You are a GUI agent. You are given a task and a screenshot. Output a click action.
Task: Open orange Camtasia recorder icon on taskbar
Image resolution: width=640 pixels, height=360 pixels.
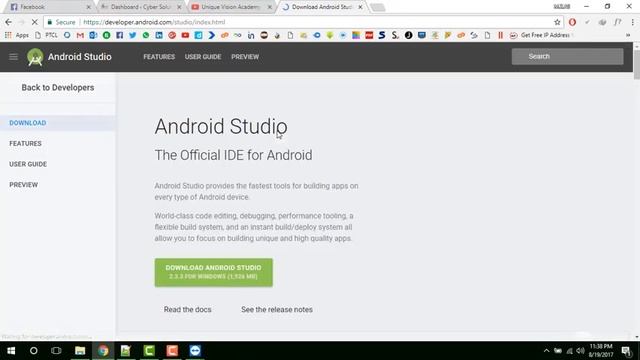pyautogui.click(x=172, y=351)
